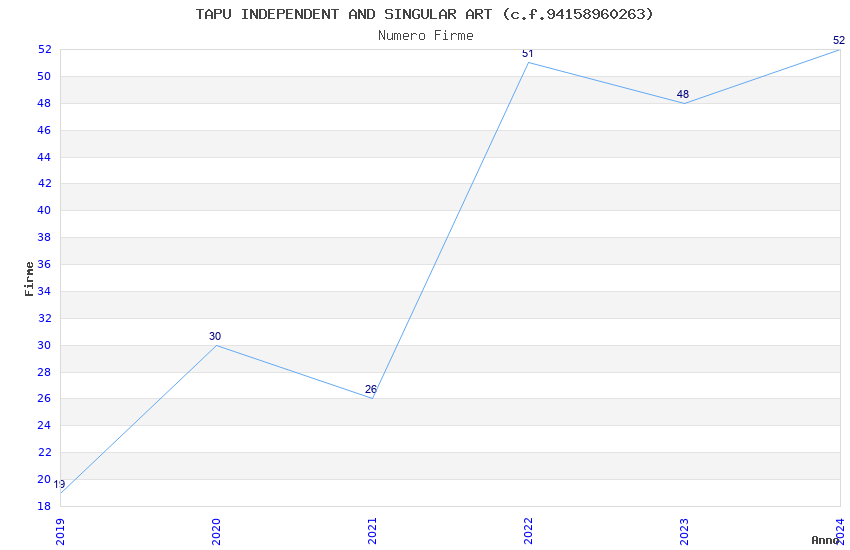Click the data label 48 above 2023
The width and height of the screenshot is (850, 550).
(x=683, y=94)
